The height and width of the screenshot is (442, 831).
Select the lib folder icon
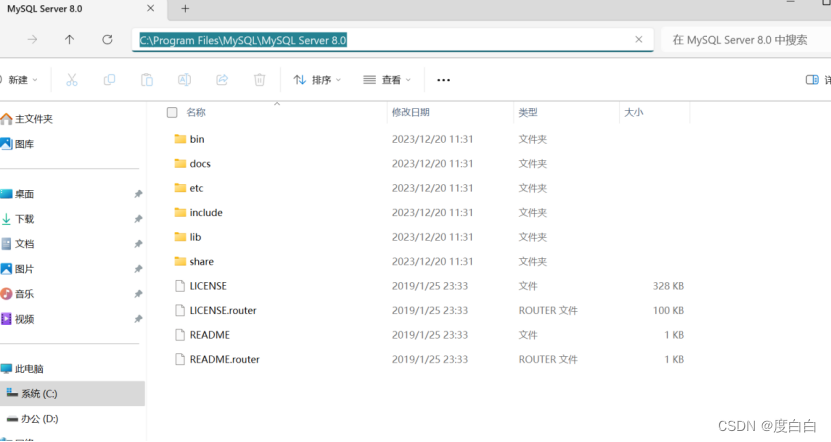point(180,237)
